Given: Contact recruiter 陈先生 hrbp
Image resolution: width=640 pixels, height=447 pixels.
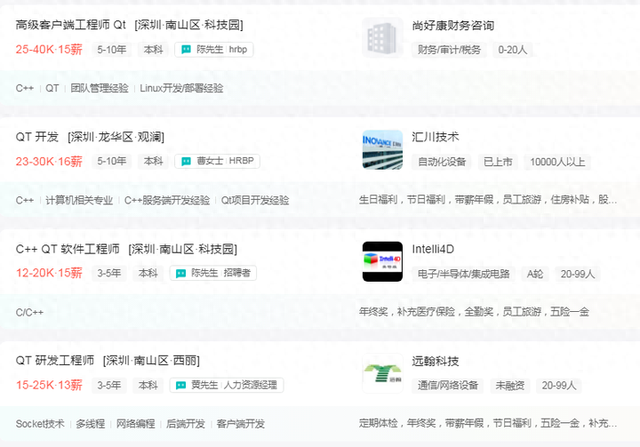Looking at the screenshot, I should coord(214,49).
